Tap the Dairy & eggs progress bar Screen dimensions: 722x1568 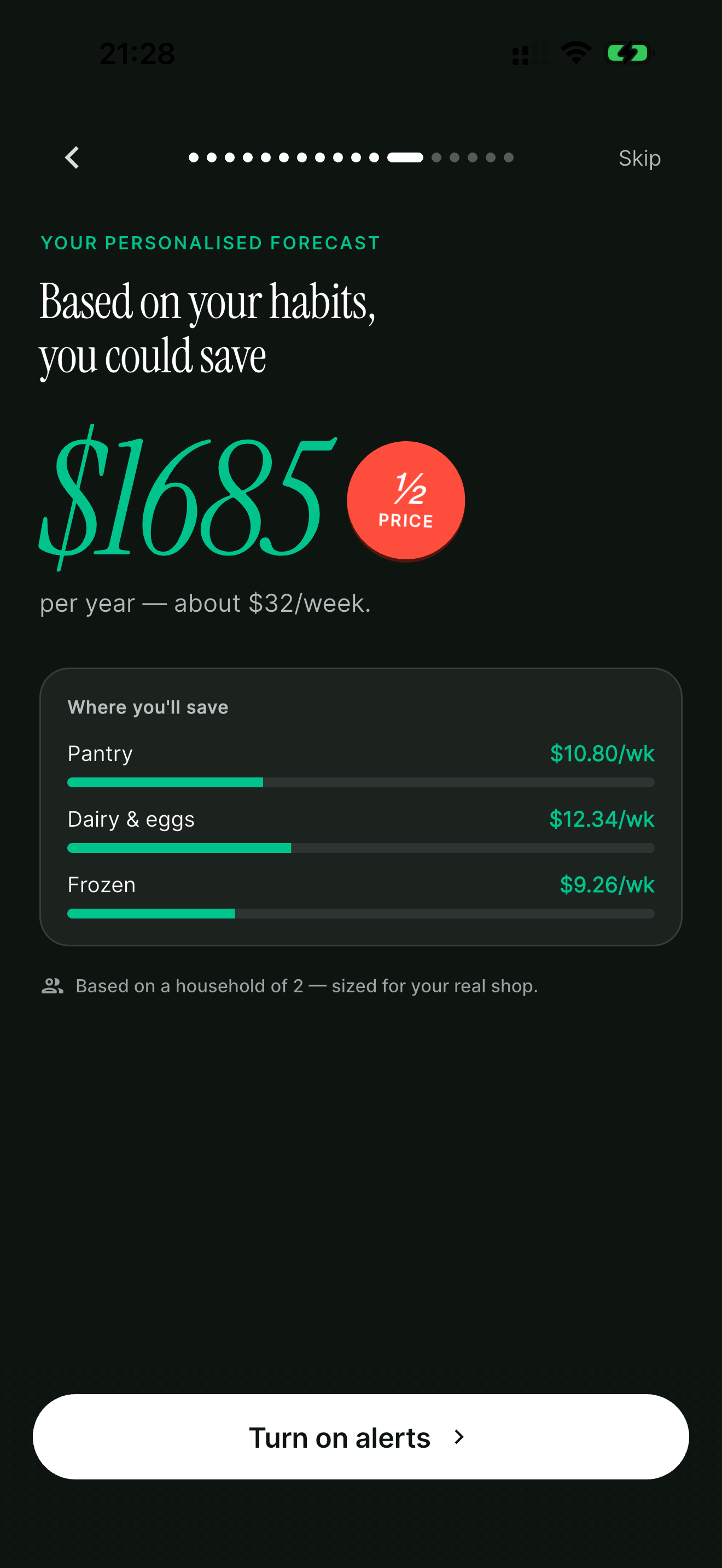[x=360, y=848]
